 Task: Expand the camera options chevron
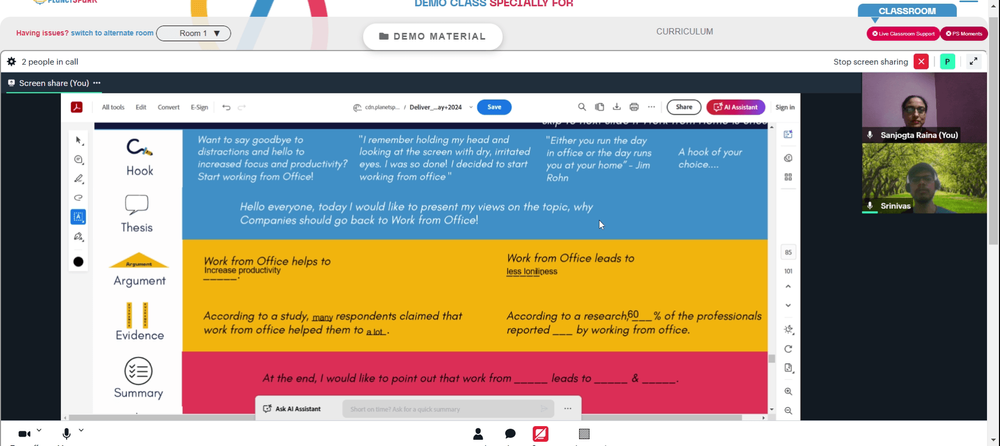(39, 431)
